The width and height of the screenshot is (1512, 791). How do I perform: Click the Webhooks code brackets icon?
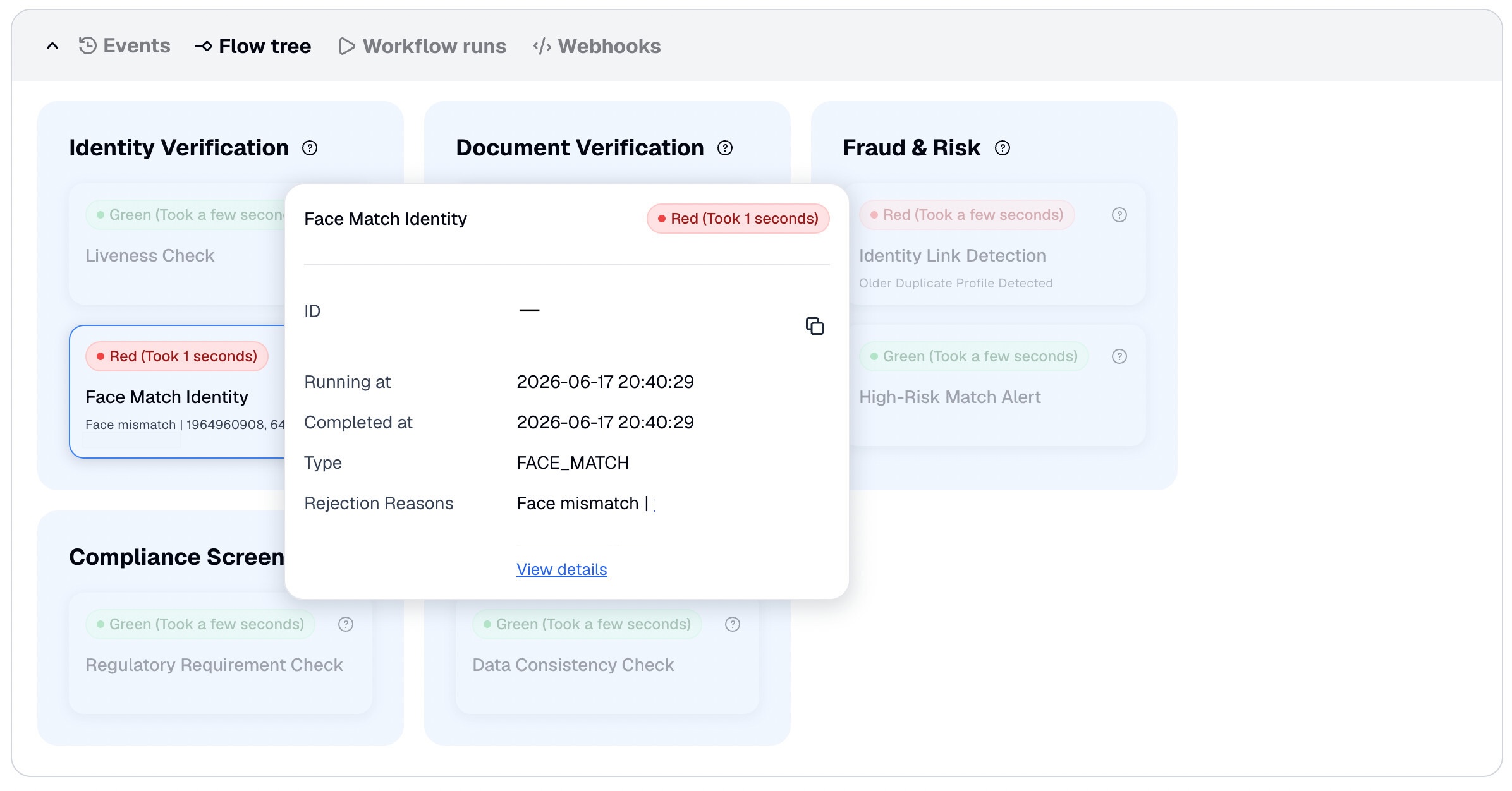(542, 46)
